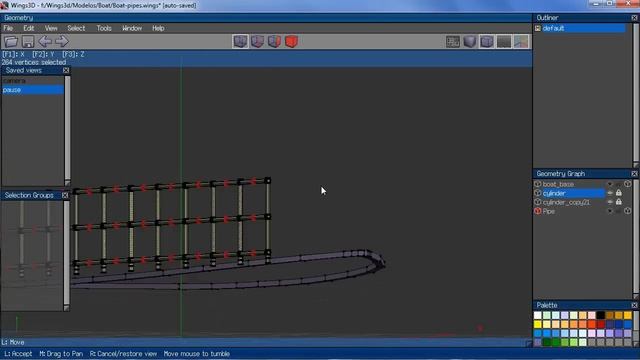
Task: Open the Edit menu
Action: [29, 28]
